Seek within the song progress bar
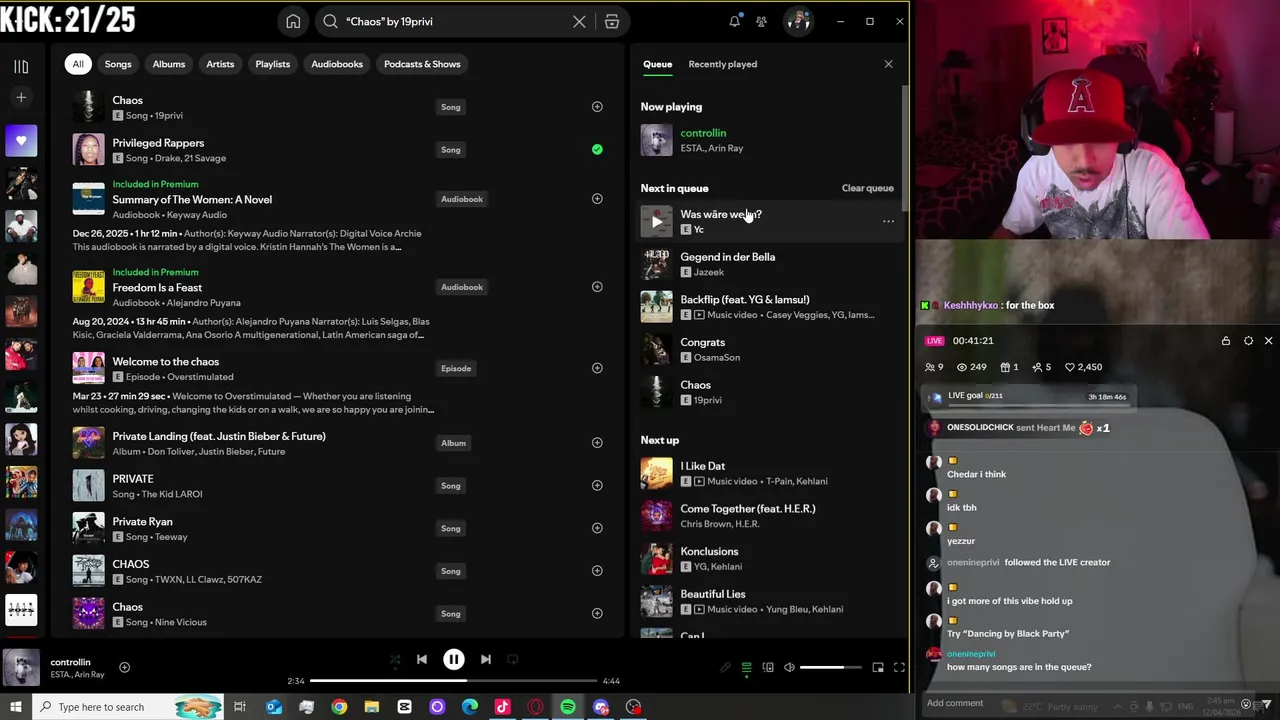Image resolution: width=1280 pixels, height=720 pixels. pos(453,681)
